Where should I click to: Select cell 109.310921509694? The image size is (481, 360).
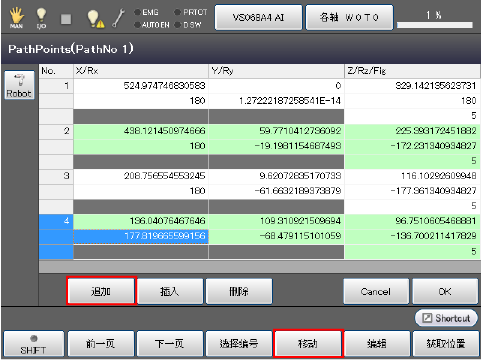coord(276,221)
